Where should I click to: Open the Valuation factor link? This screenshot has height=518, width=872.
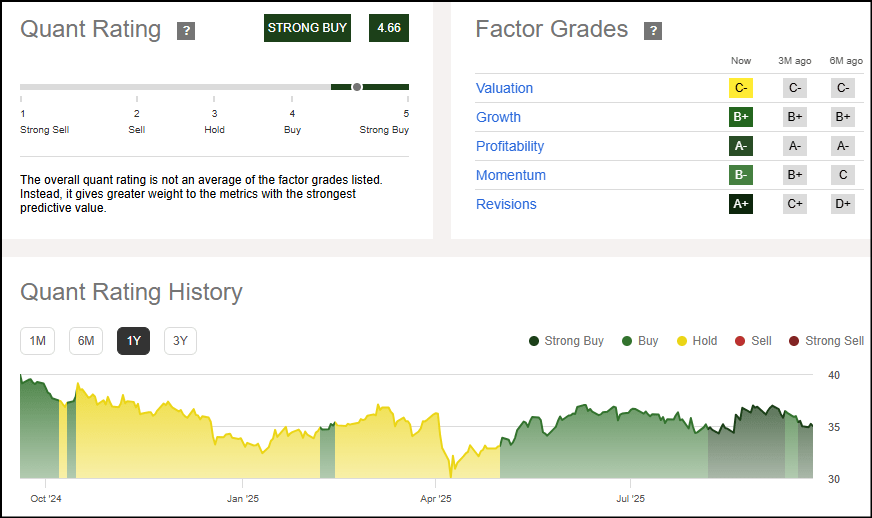pos(504,88)
